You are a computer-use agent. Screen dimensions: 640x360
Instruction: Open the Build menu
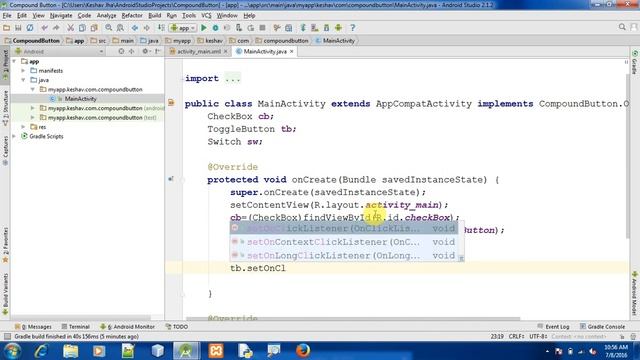(154, 16)
